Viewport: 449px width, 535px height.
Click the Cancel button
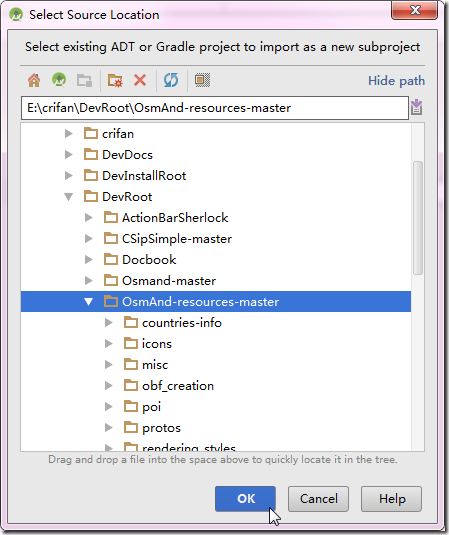point(318,499)
